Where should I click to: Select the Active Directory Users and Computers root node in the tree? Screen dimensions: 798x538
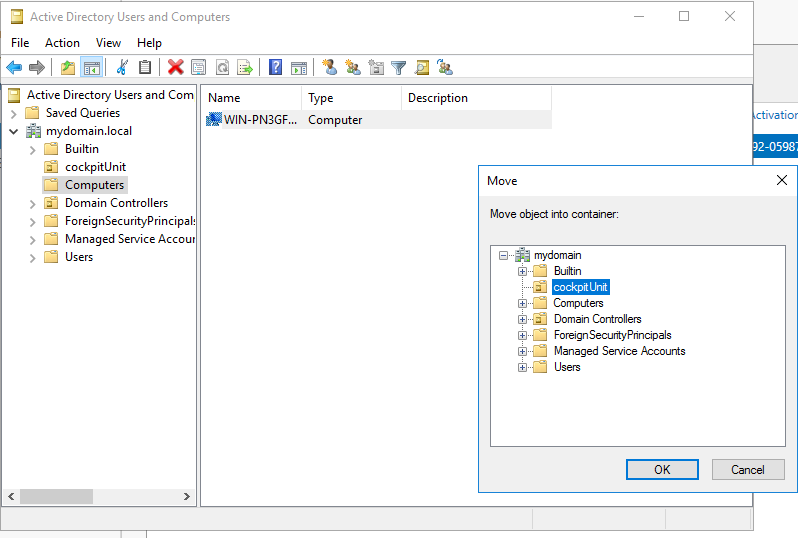[x=110, y=95]
